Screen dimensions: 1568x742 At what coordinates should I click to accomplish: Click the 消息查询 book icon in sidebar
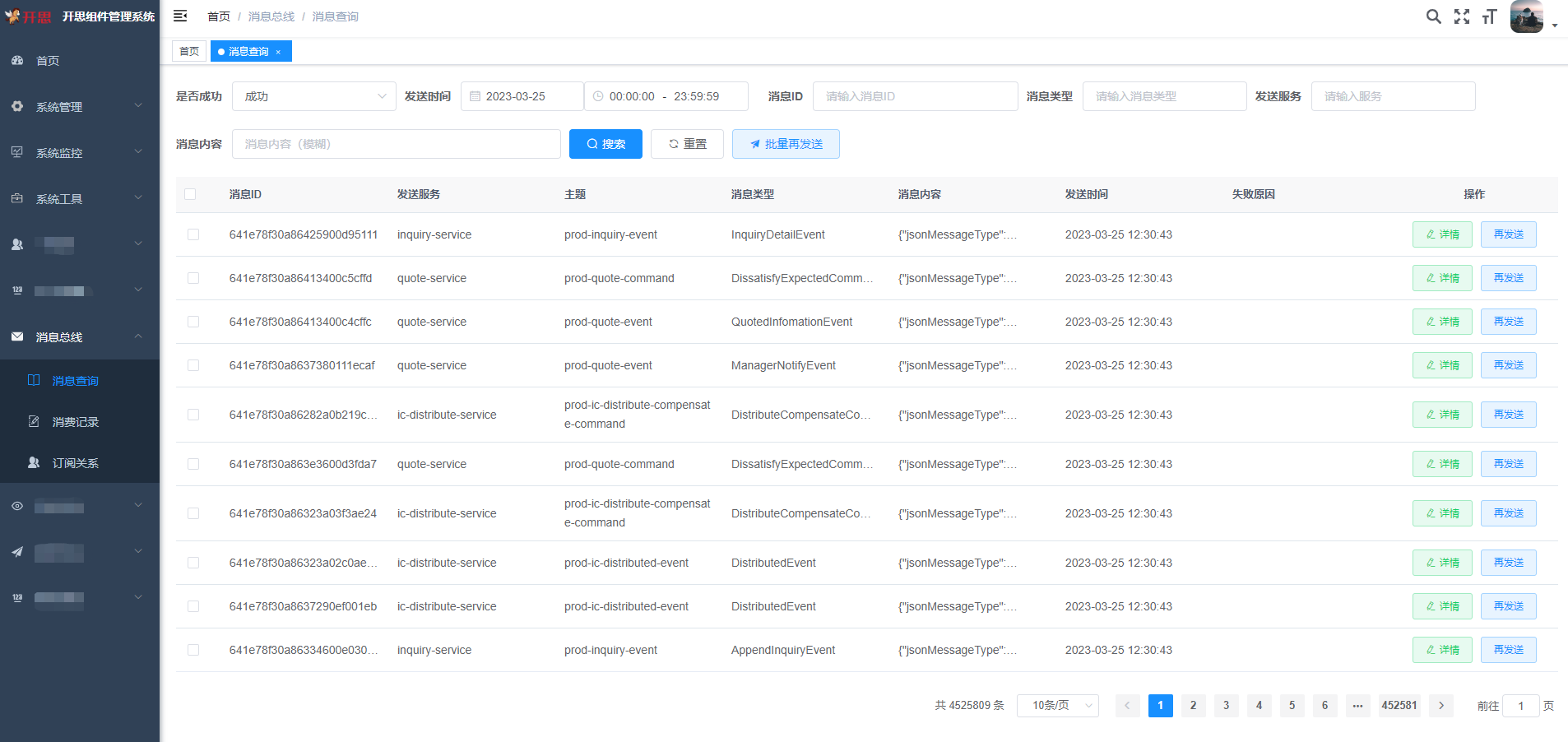tap(34, 380)
